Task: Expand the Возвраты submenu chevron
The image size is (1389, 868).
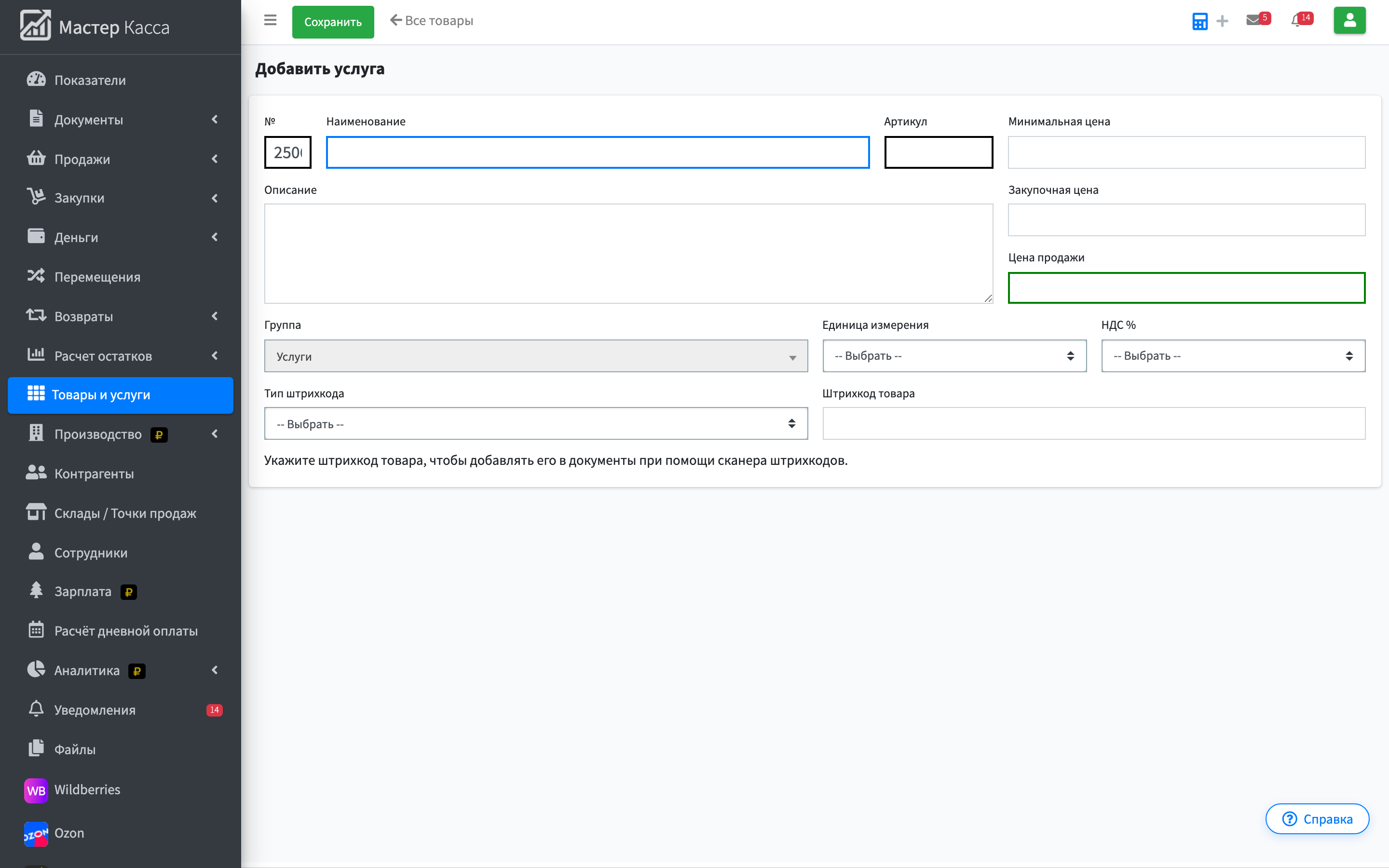Action: [x=215, y=316]
